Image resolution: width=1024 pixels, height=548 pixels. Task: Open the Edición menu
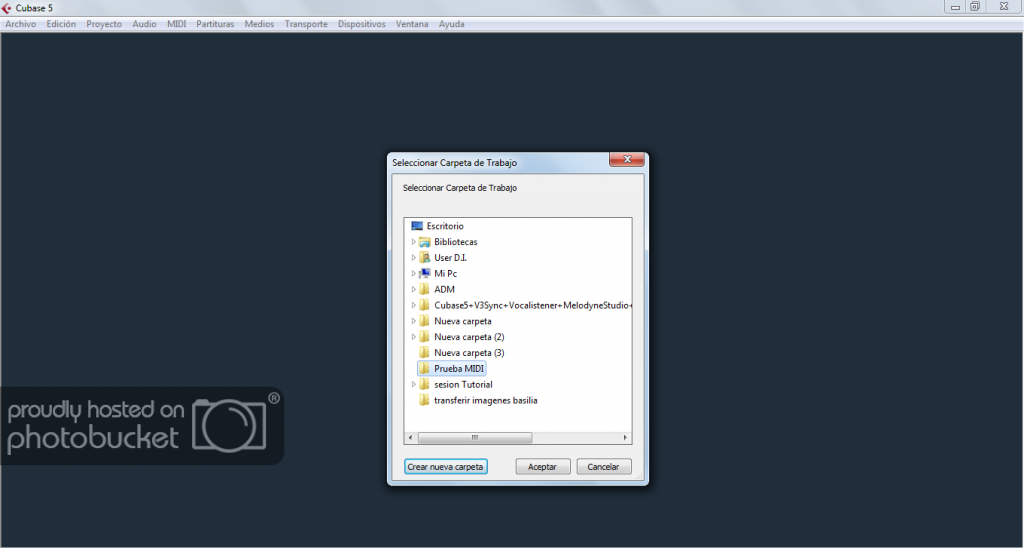coord(61,24)
